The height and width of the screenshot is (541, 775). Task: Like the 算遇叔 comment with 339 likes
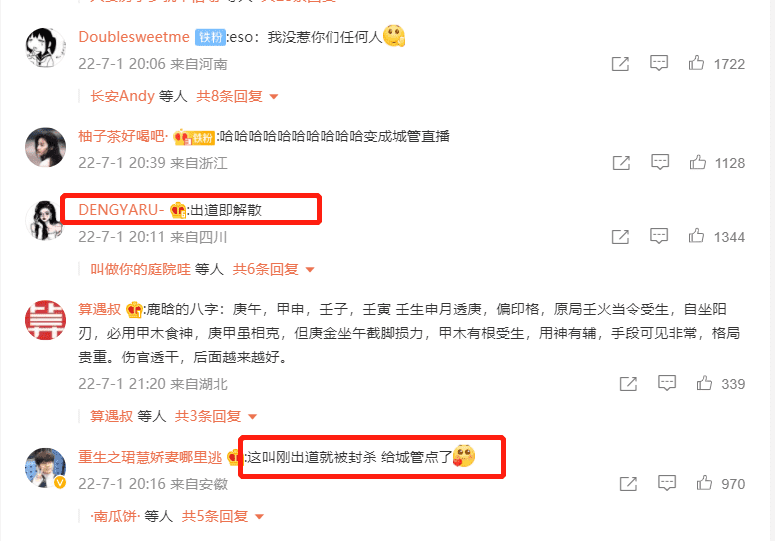click(704, 383)
